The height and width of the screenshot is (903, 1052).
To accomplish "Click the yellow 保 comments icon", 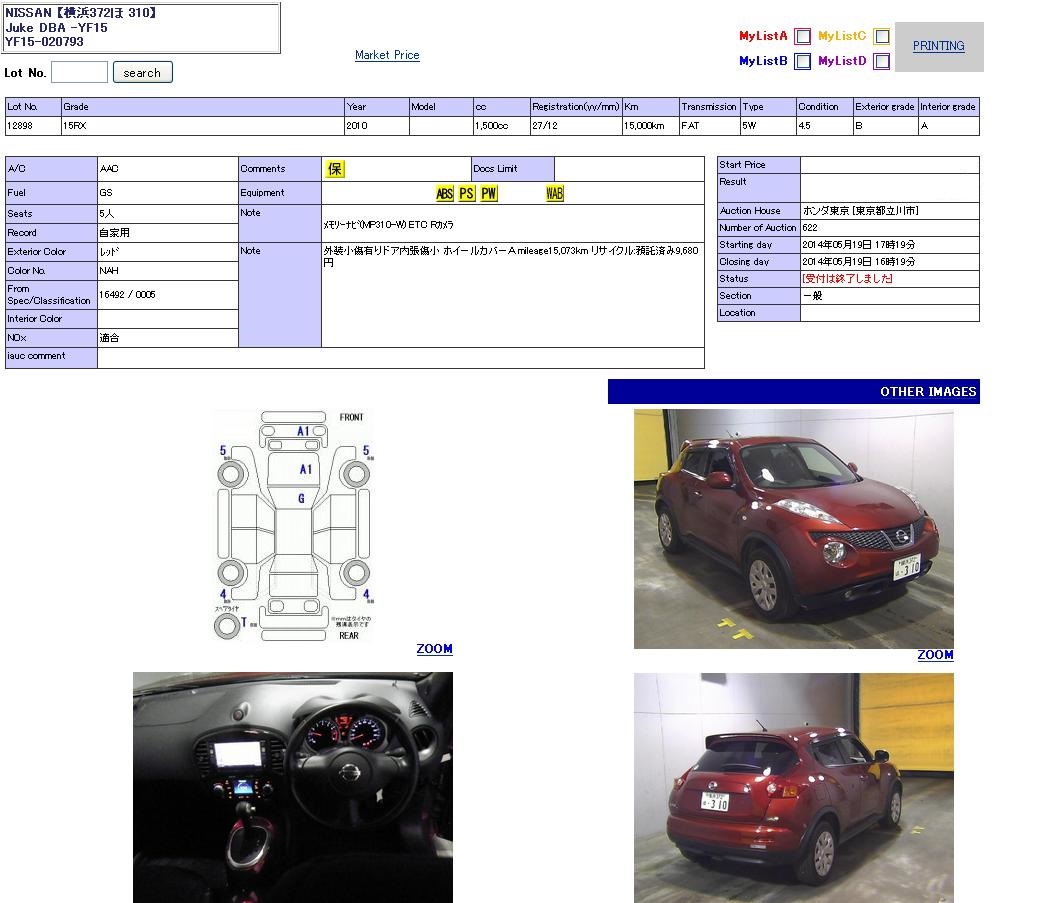I will tap(335, 169).
